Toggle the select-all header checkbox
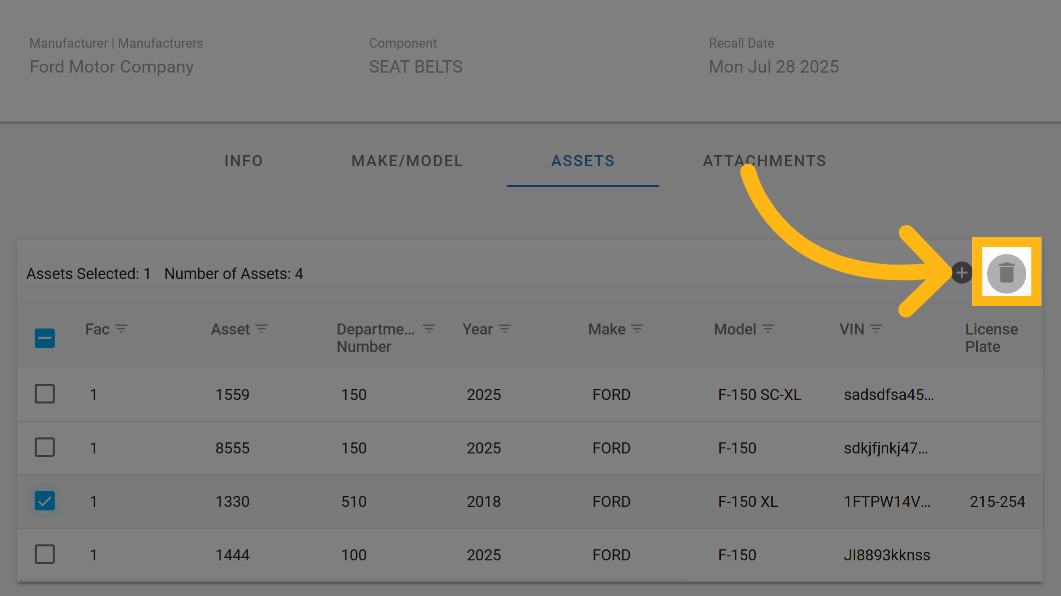1061x596 pixels. coord(45,338)
